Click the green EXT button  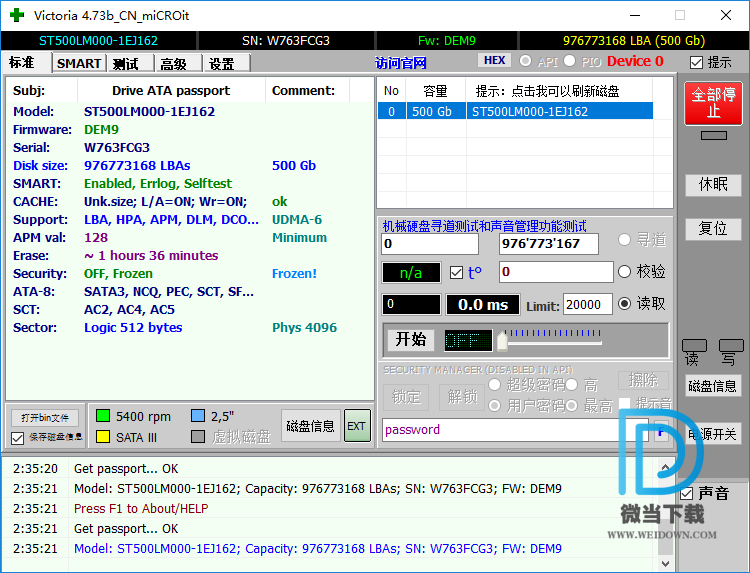point(357,426)
